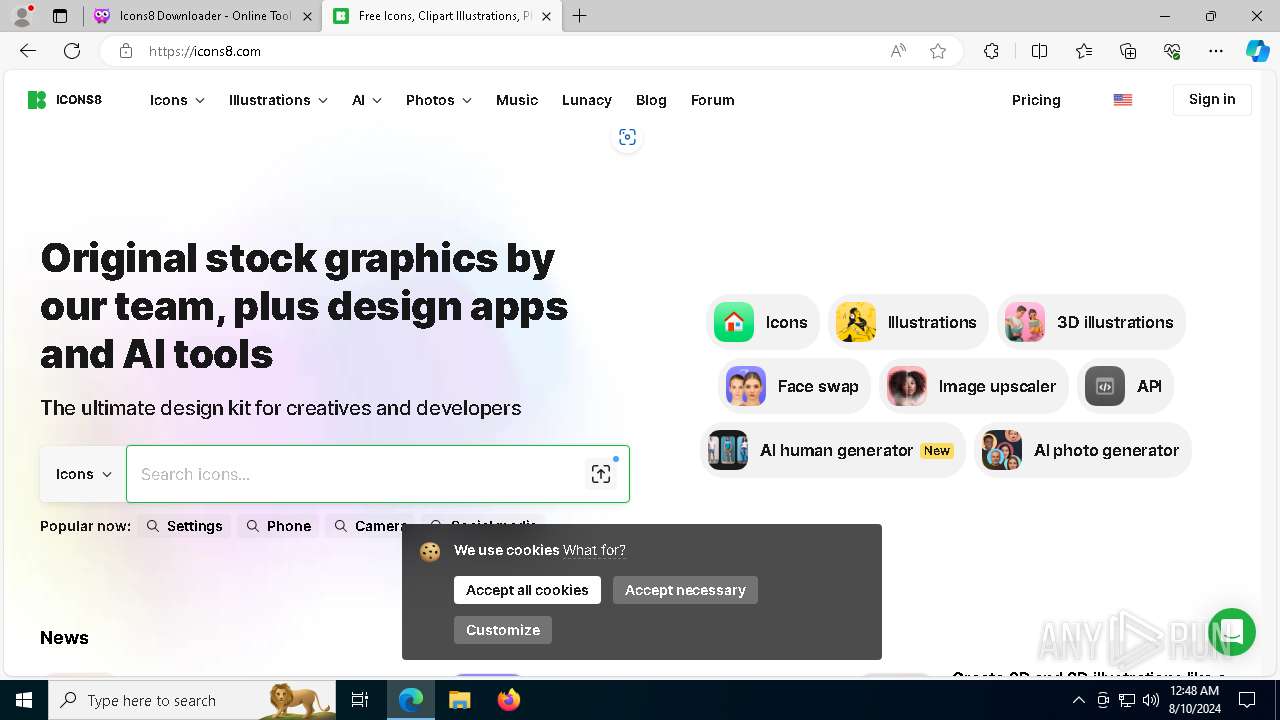1280x720 pixels.
Task: Expand the Icons navigation dropdown
Action: (177, 100)
